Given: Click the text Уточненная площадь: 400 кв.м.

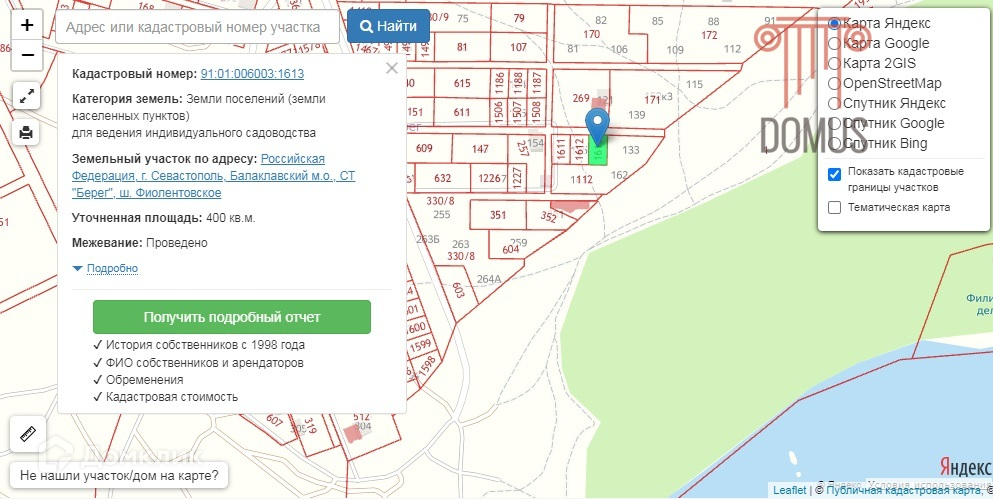Looking at the screenshot, I should 164,218.
